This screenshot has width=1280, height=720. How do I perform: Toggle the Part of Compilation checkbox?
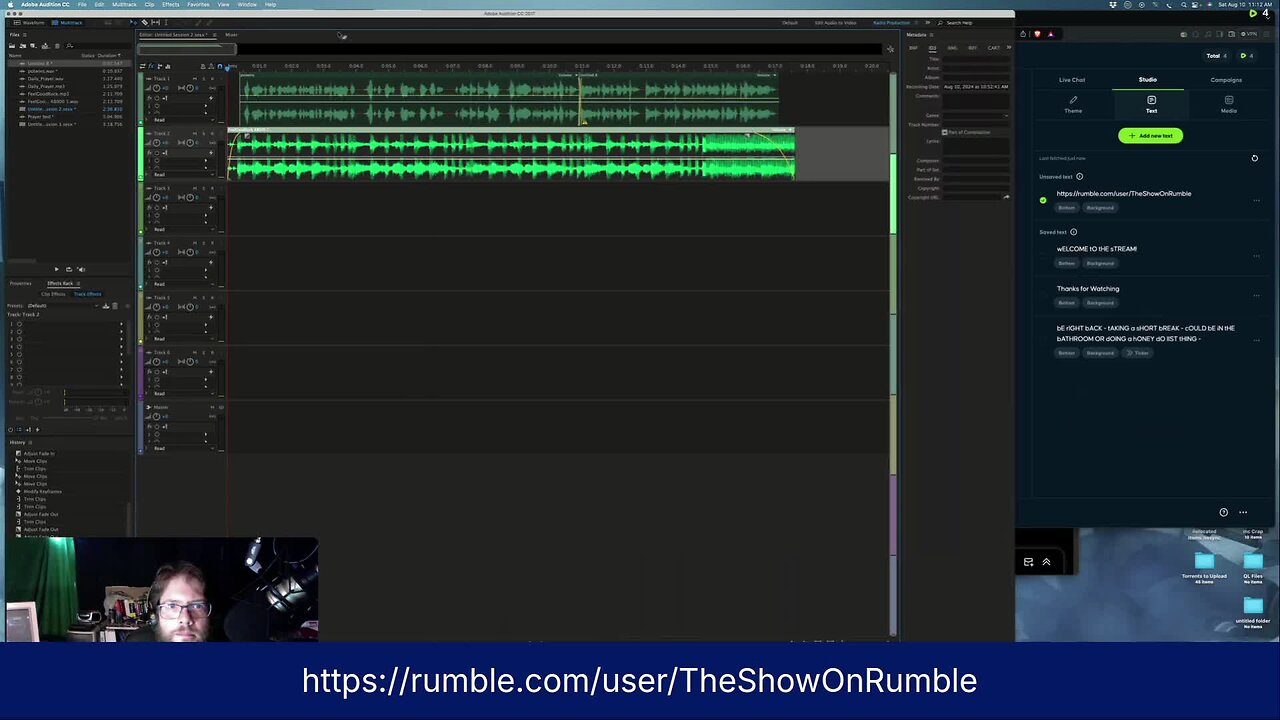[x=945, y=132]
